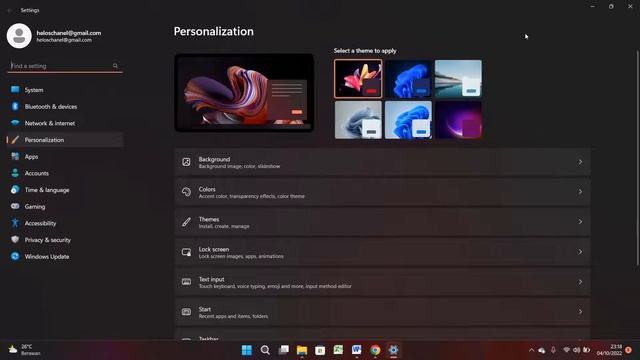Open Time & language icon
640x360 pixels.
click(x=15, y=190)
